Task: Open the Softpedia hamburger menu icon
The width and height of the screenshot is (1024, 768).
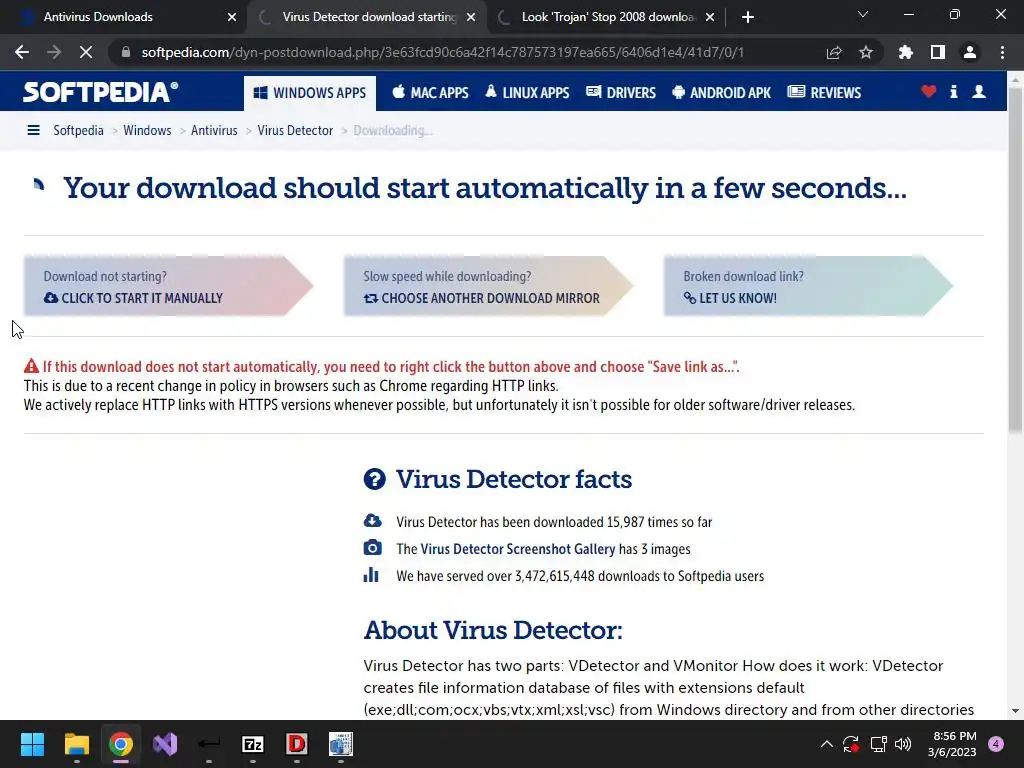Action: (33, 130)
